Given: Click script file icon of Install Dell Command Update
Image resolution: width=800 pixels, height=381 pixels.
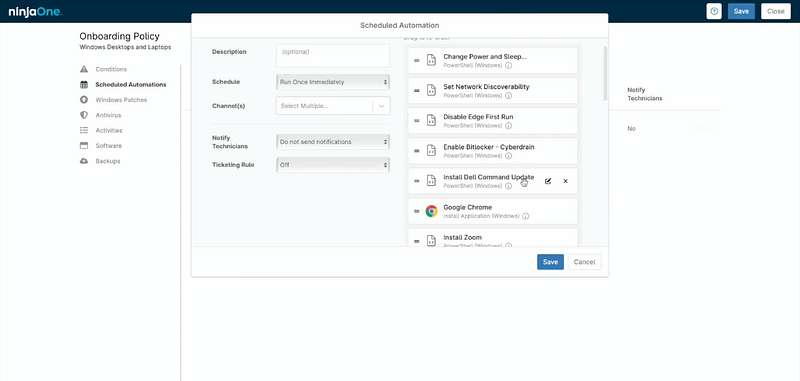Looking at the screenshot, I should pyautogui.click(x=431, y=181).
